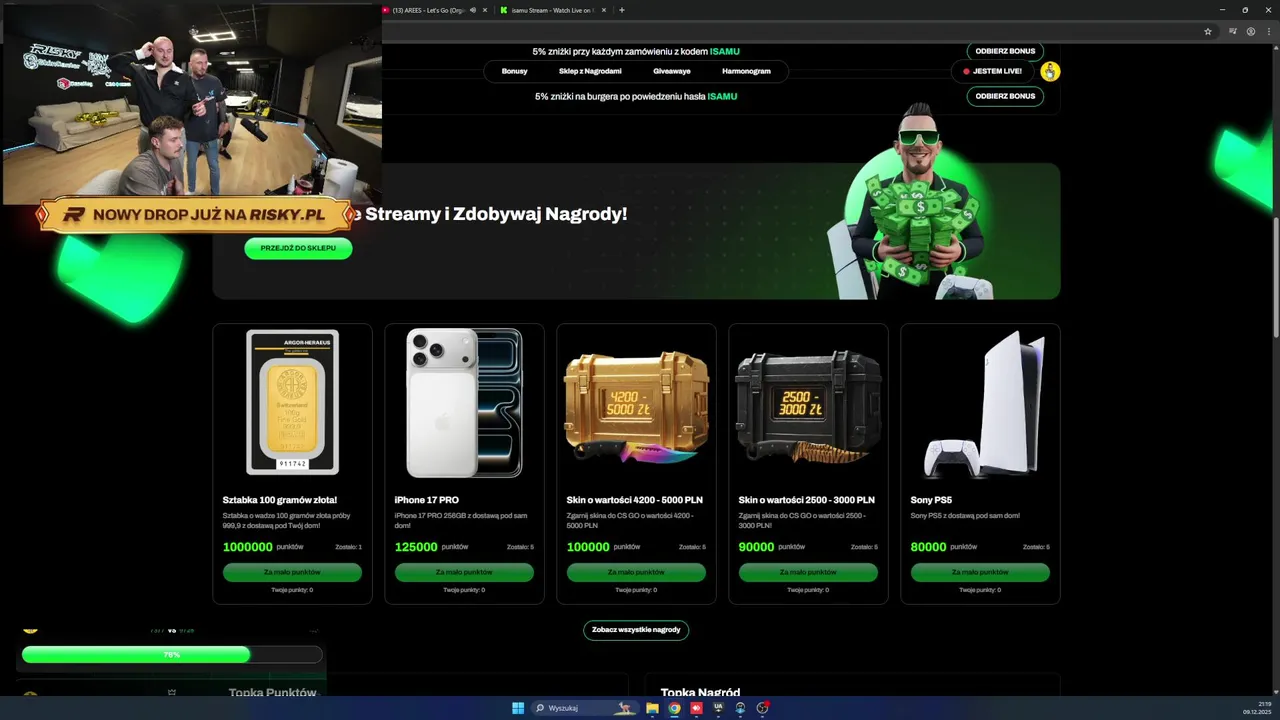
Task: Click the title 'Sony PS5'
Action: pos(931,500)
